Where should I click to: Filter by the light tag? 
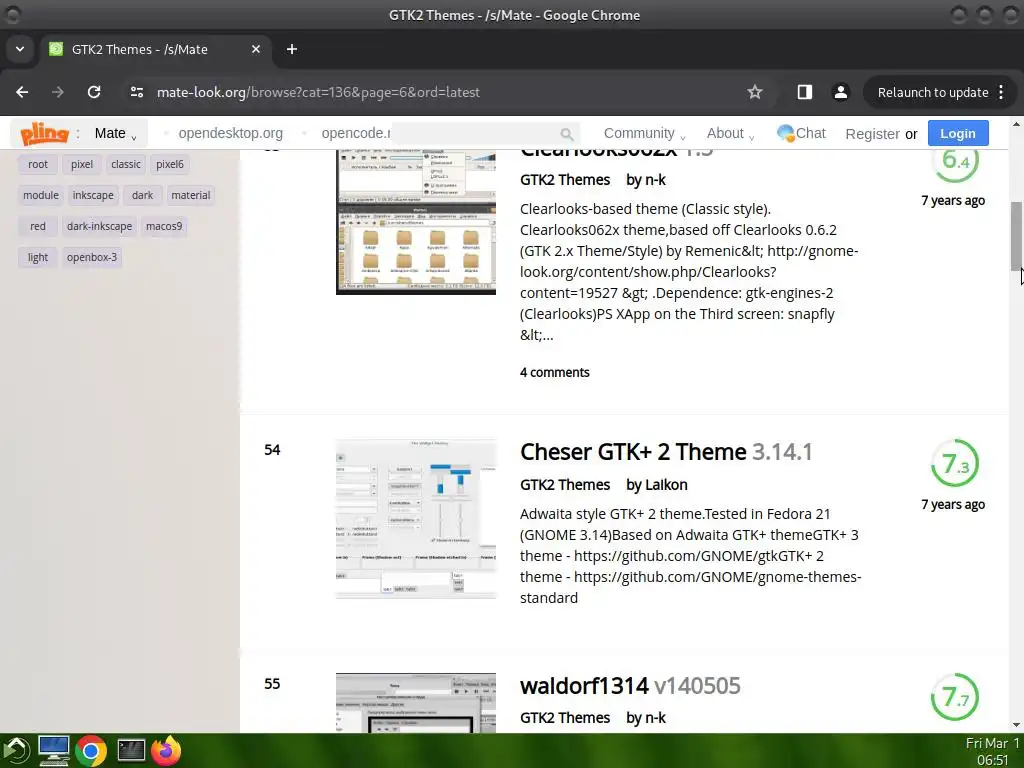tap(38, 257)
